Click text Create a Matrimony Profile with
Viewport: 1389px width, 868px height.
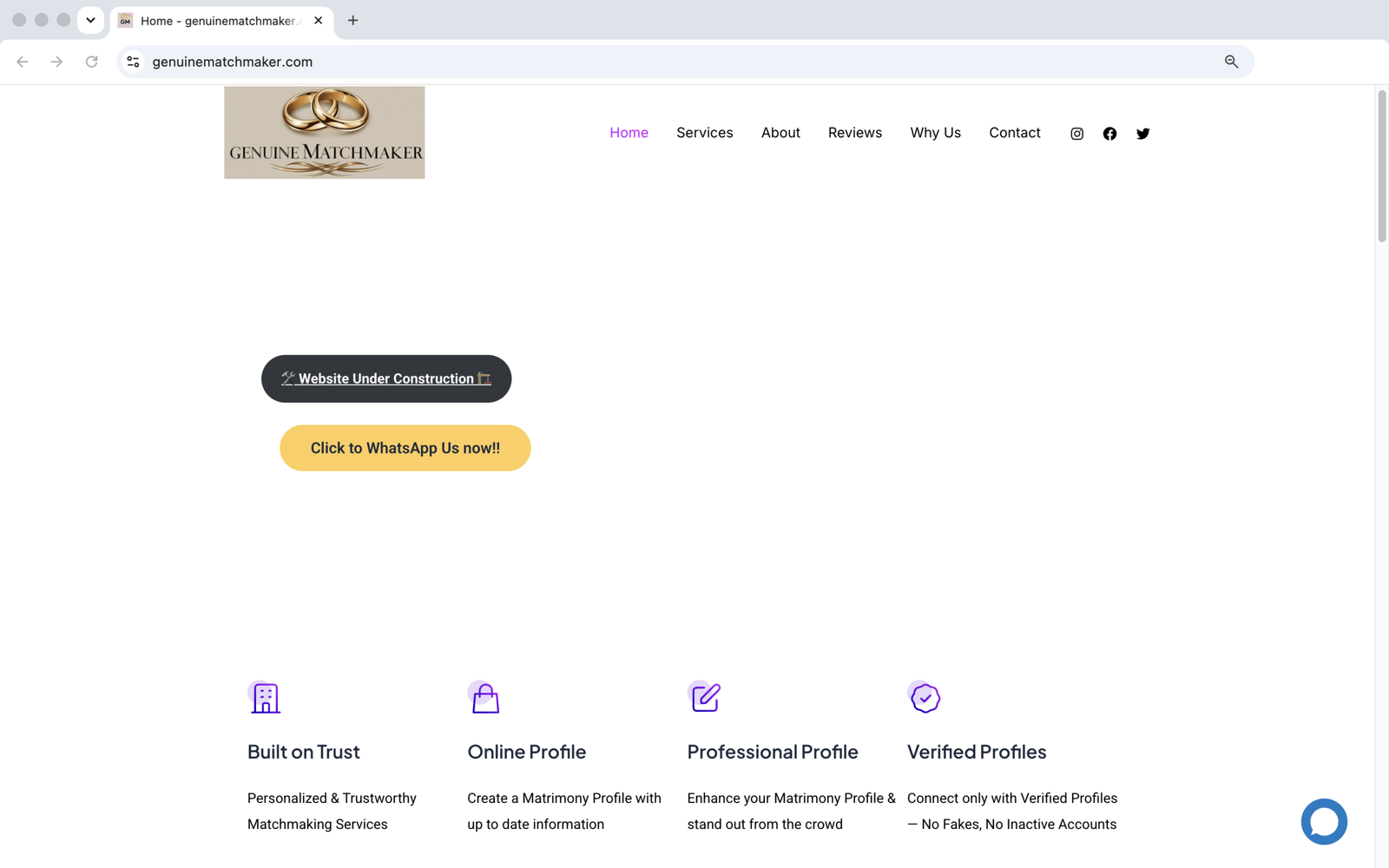pyautogui.click(x=564, y=798)
